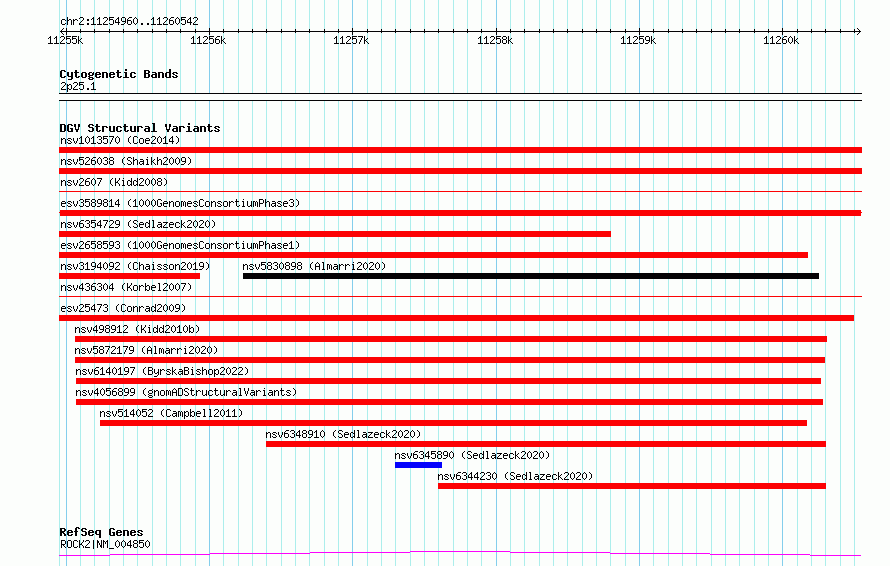Click the thin red nsv2607 line
890x566 pixels.
(460, 192)
